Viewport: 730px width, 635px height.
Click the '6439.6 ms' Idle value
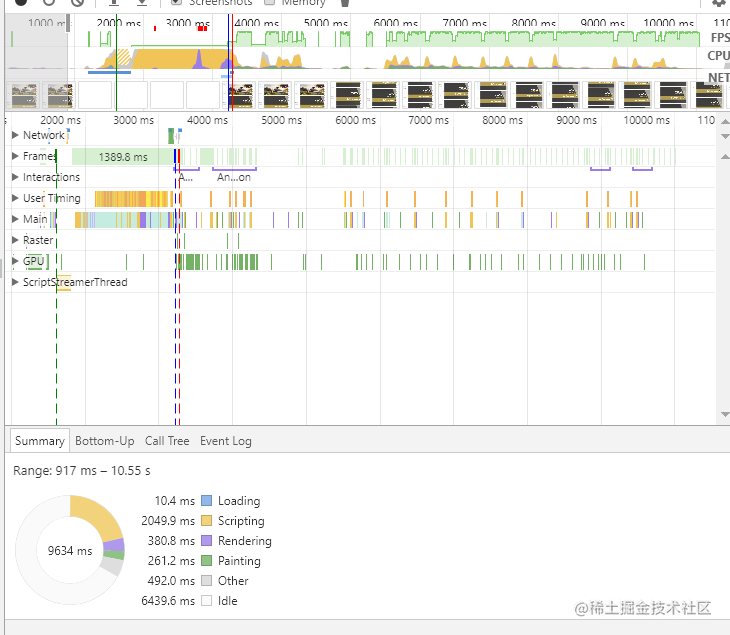click(168, 601)
